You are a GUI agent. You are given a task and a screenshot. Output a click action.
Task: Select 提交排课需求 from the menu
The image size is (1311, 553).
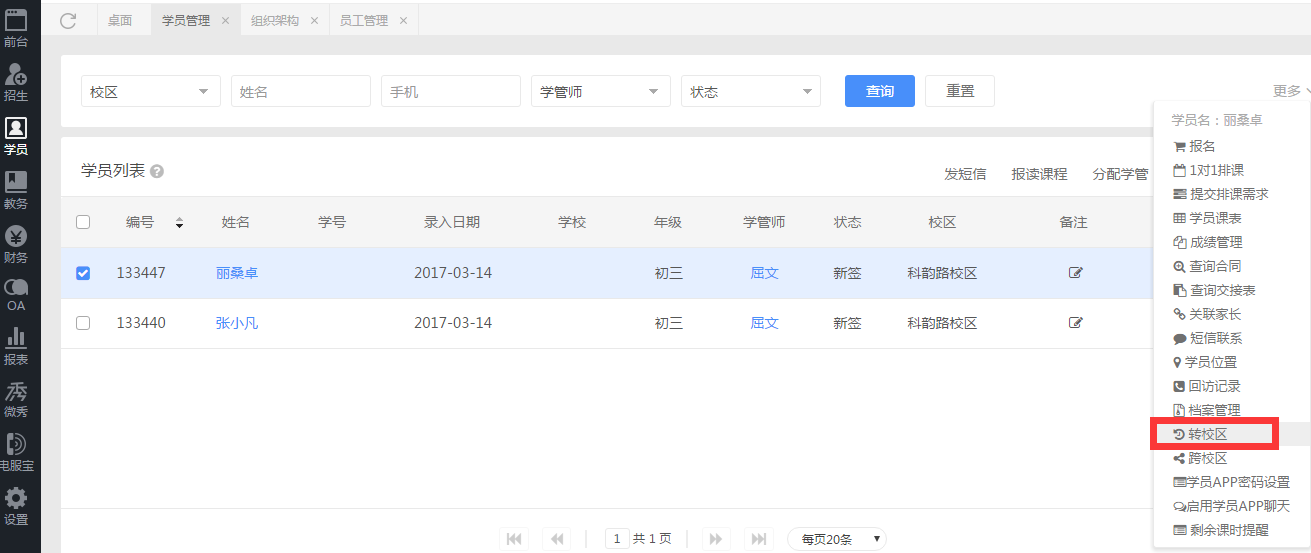[1220, 194]
